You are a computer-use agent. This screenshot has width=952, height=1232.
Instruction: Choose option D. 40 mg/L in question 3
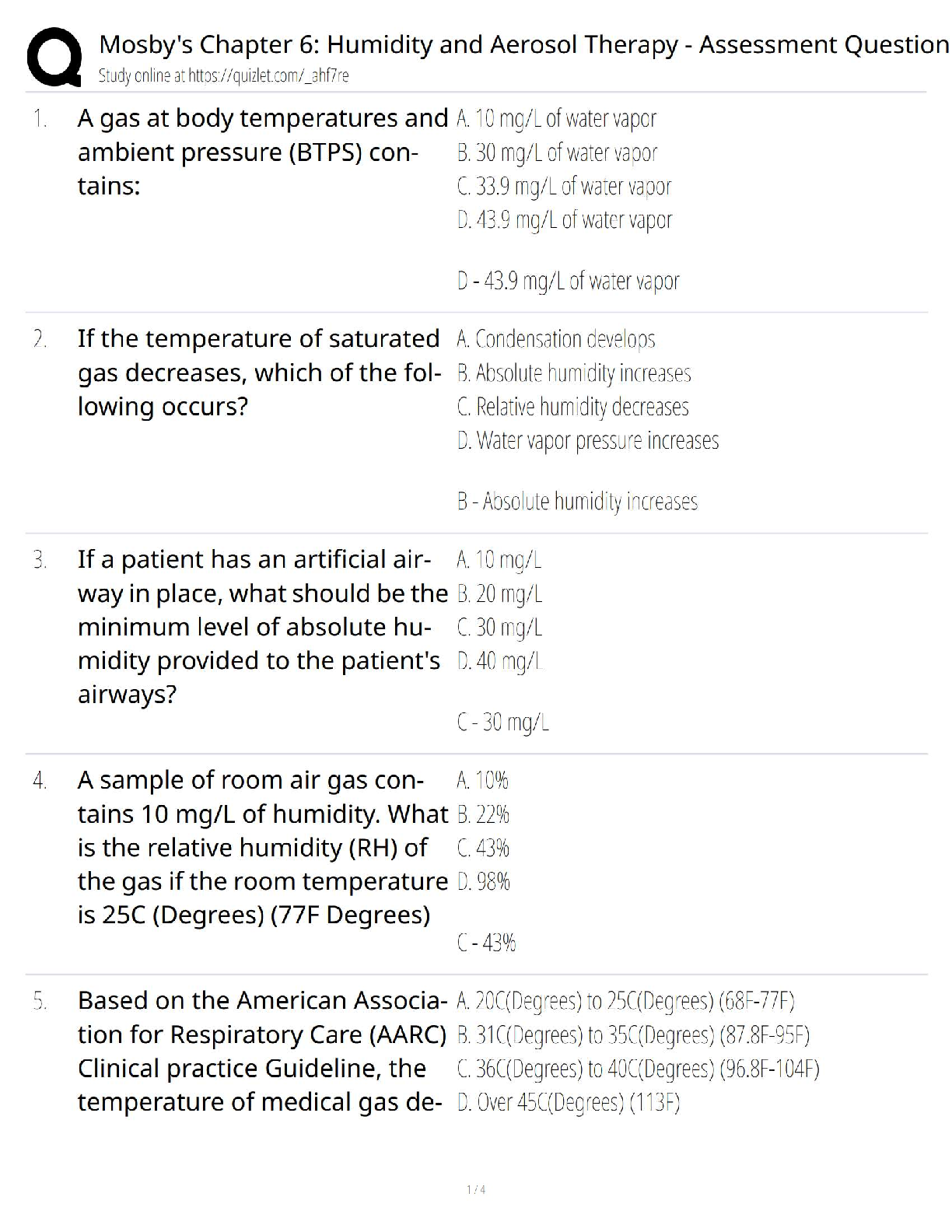tap(499, 662)
